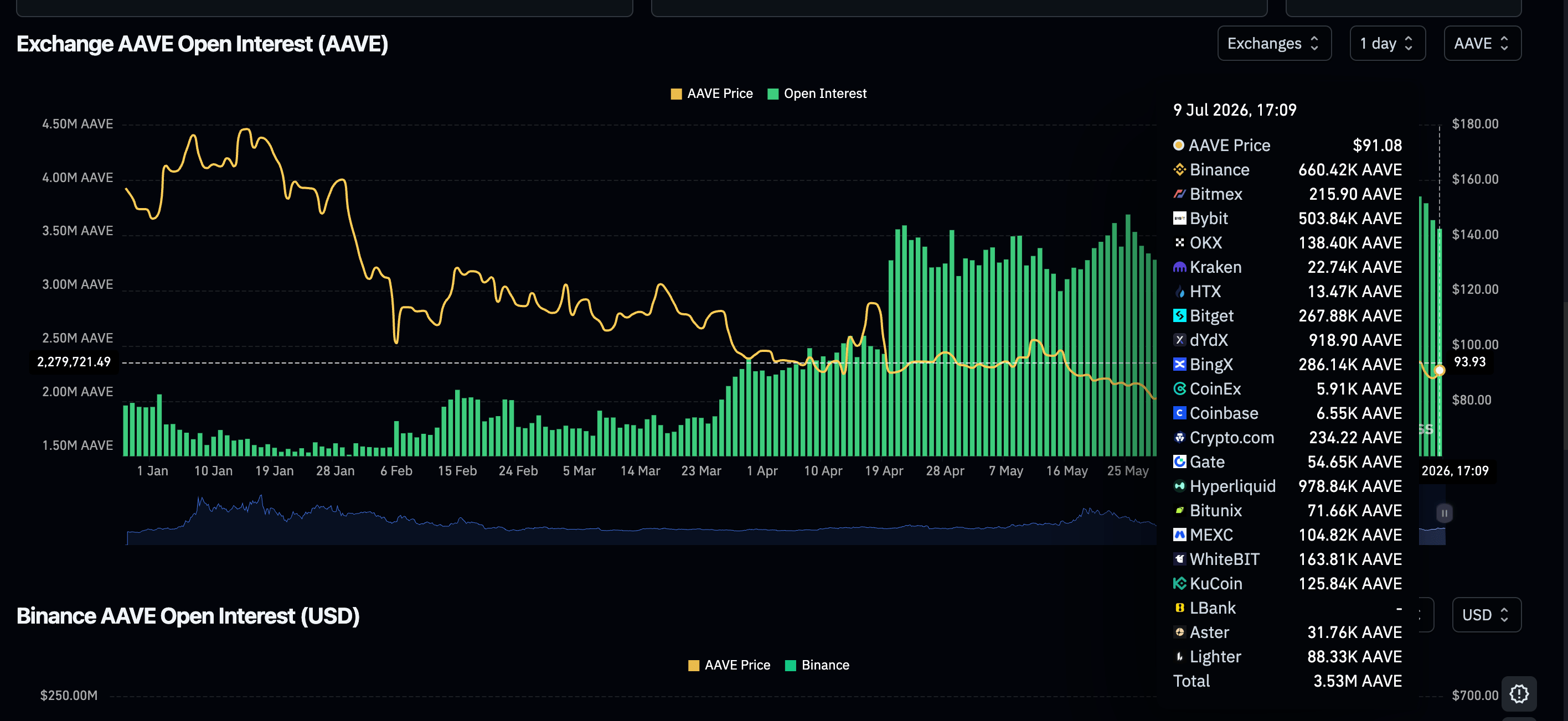Toggle Binance legend in lower chart

tap(817, 665)
